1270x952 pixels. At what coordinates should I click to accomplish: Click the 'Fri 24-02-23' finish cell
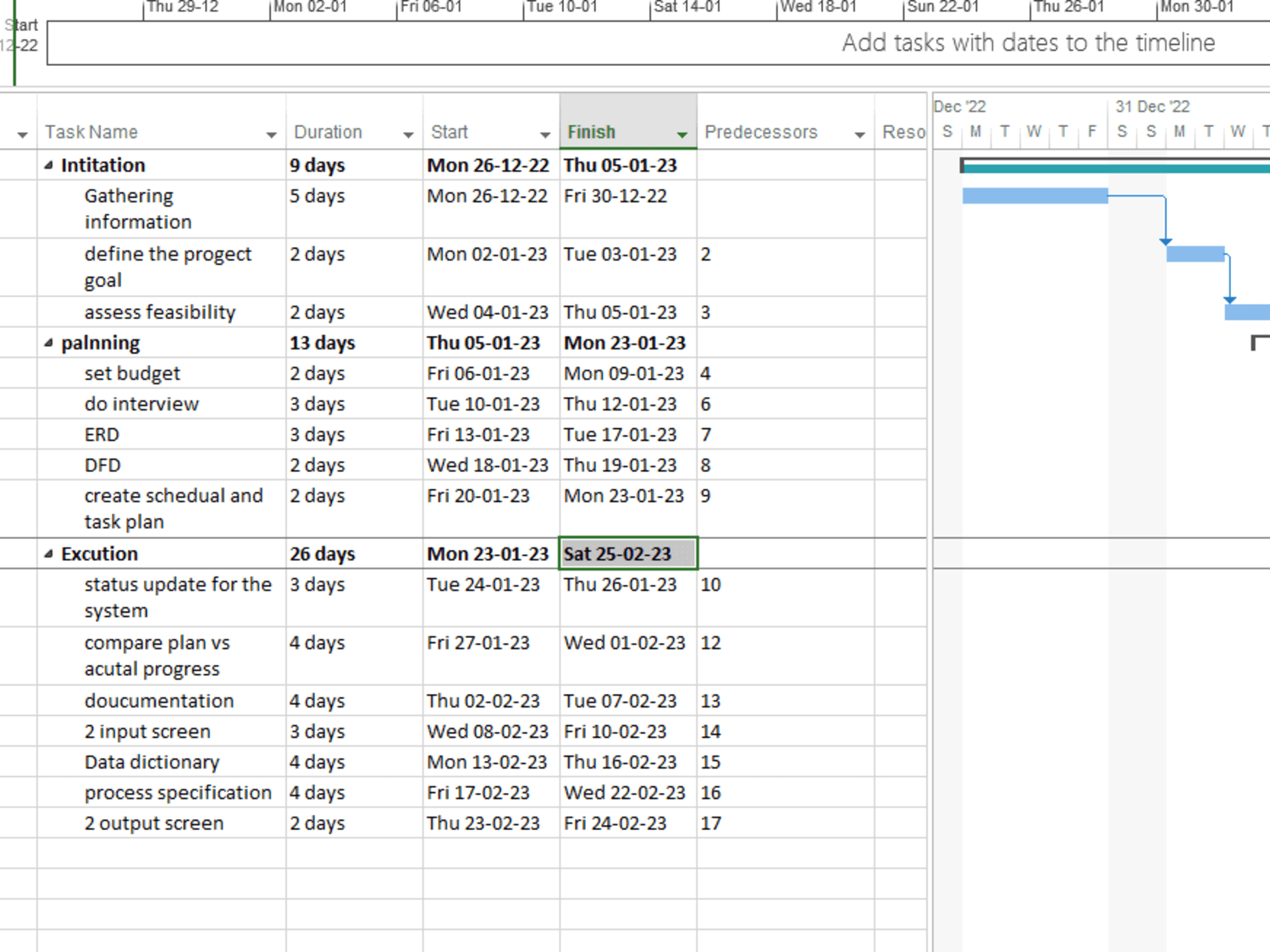click(628, 823)
